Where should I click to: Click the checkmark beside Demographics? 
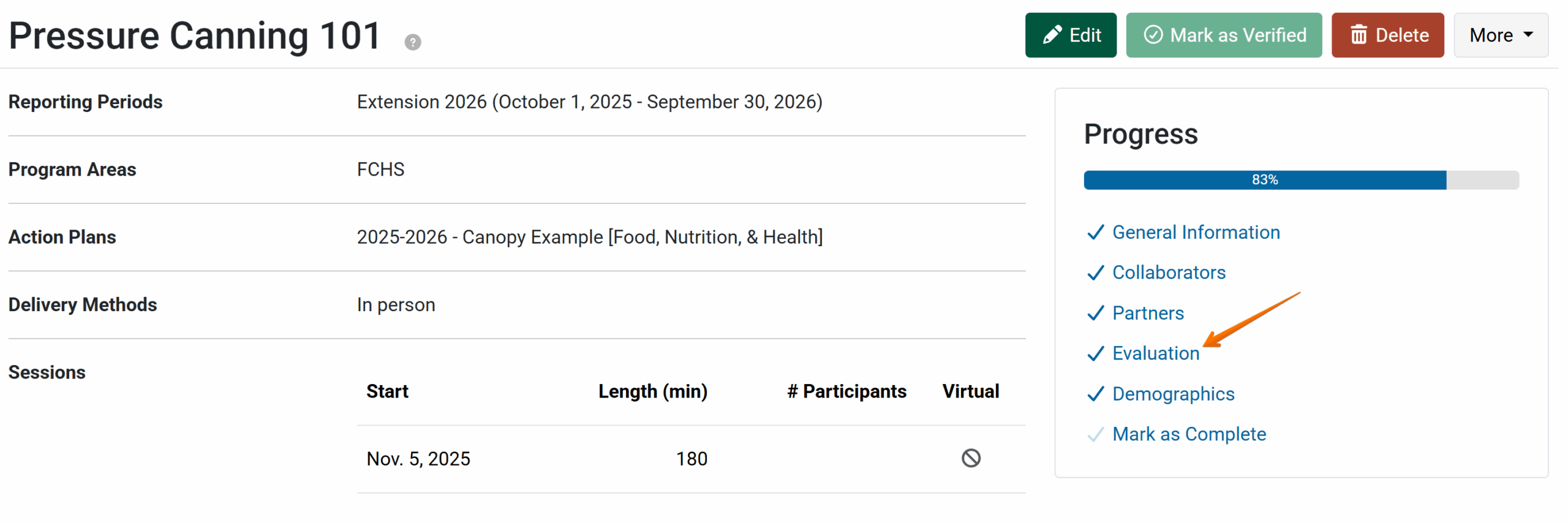1095,394
